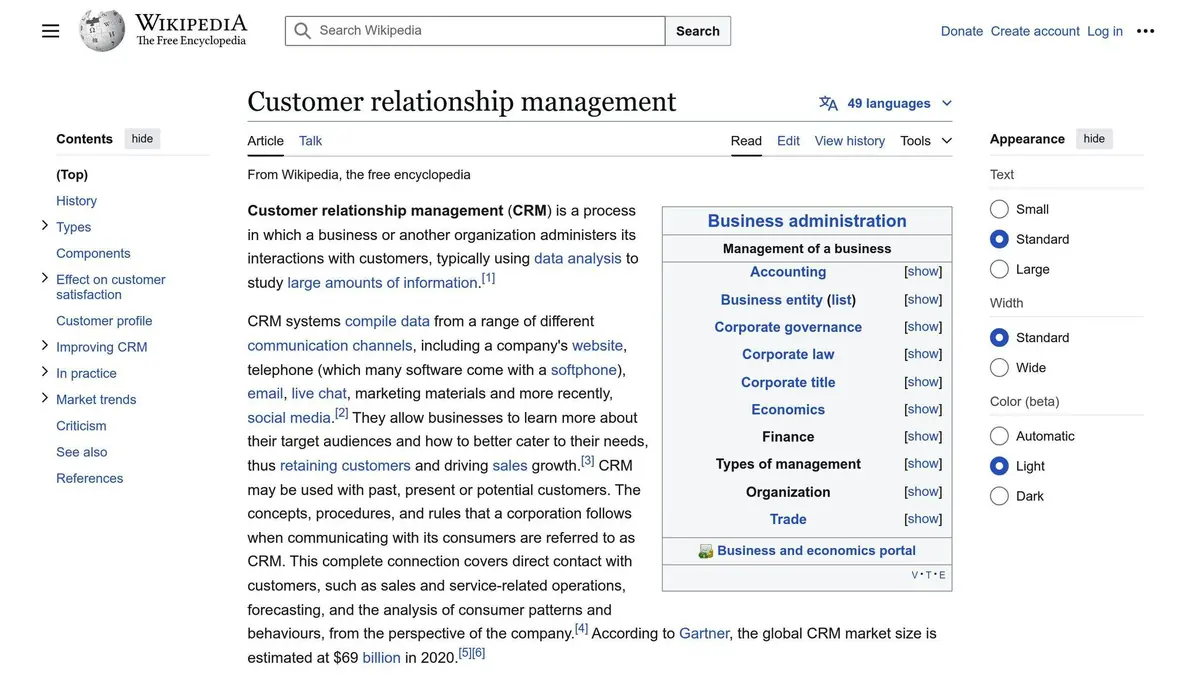Expand Market trends section in contents

(x=44, y=397)
